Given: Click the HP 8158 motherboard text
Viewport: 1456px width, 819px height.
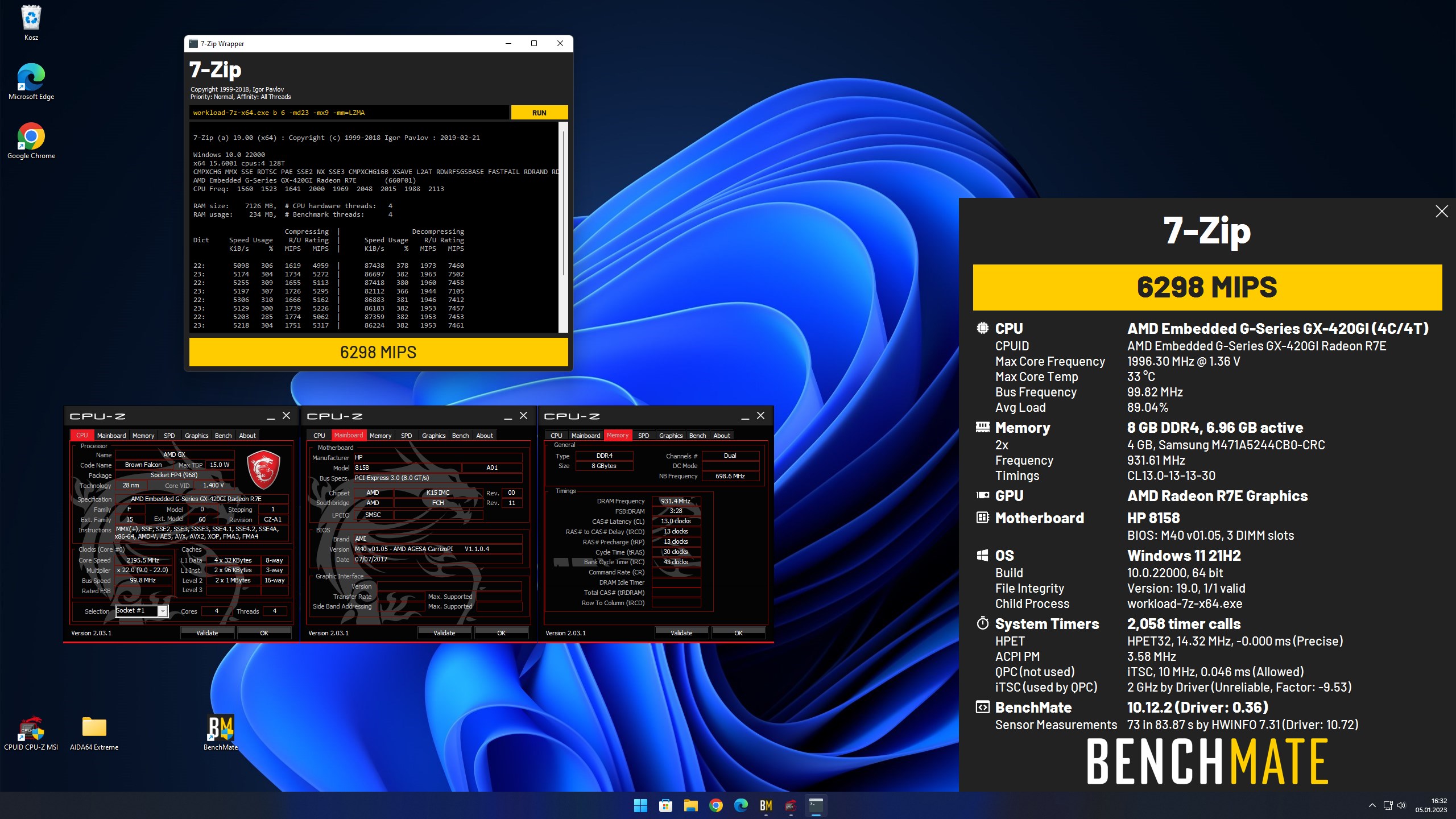Looking at the screenshot, I should coord(1153,518).
